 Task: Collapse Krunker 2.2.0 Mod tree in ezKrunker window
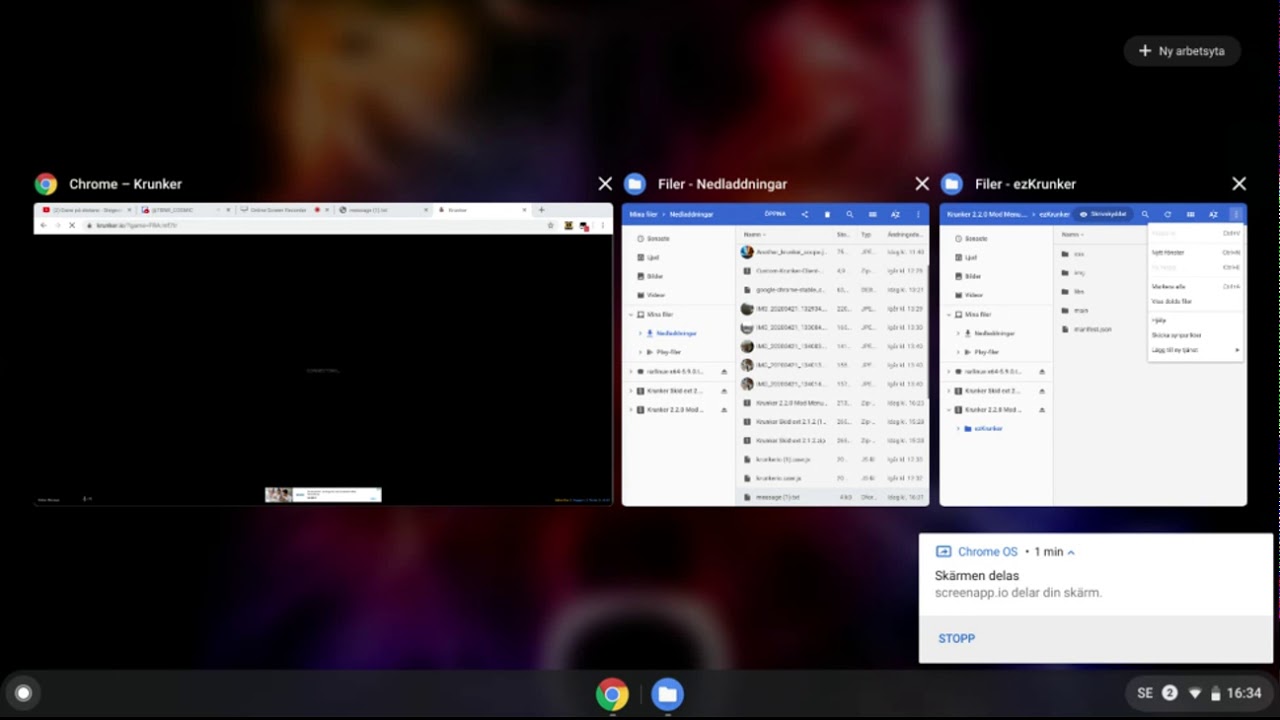pyautogui.click(x=949, y=409)
